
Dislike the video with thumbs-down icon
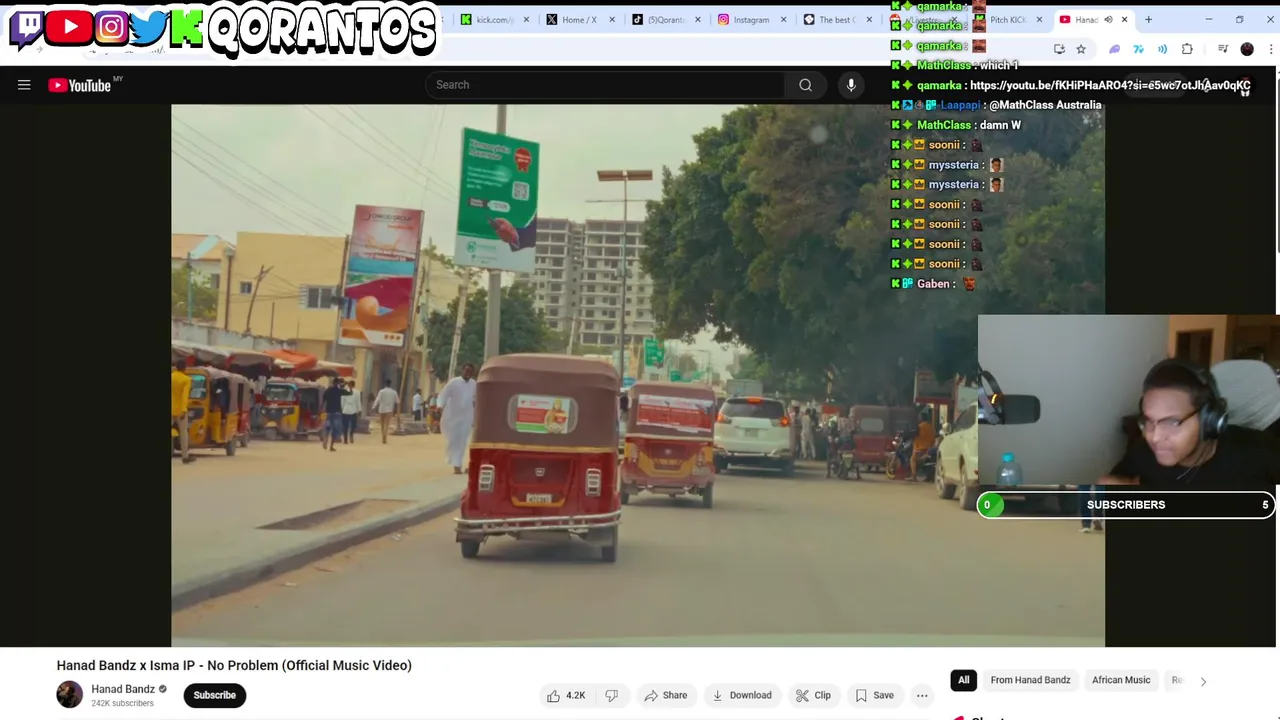pyautogui.click(x=611, y=695)
